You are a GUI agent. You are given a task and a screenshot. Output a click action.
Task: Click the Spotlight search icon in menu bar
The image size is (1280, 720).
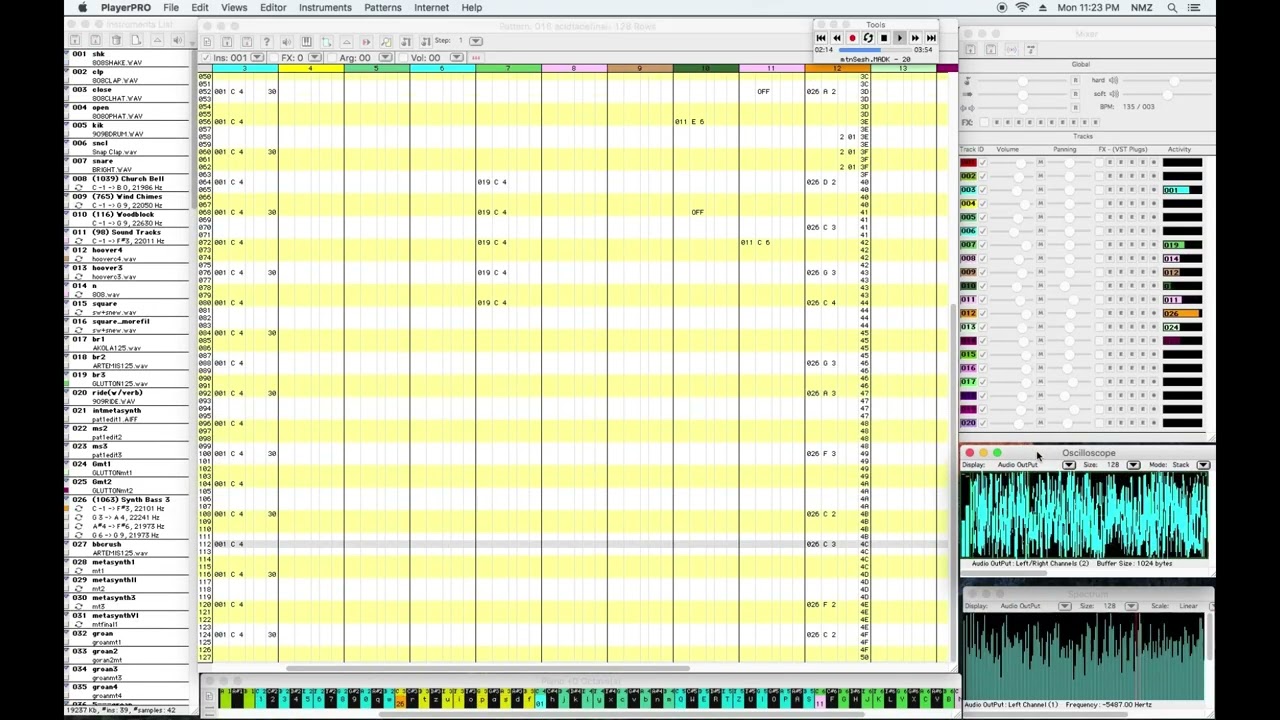(x=1172, y=8)
